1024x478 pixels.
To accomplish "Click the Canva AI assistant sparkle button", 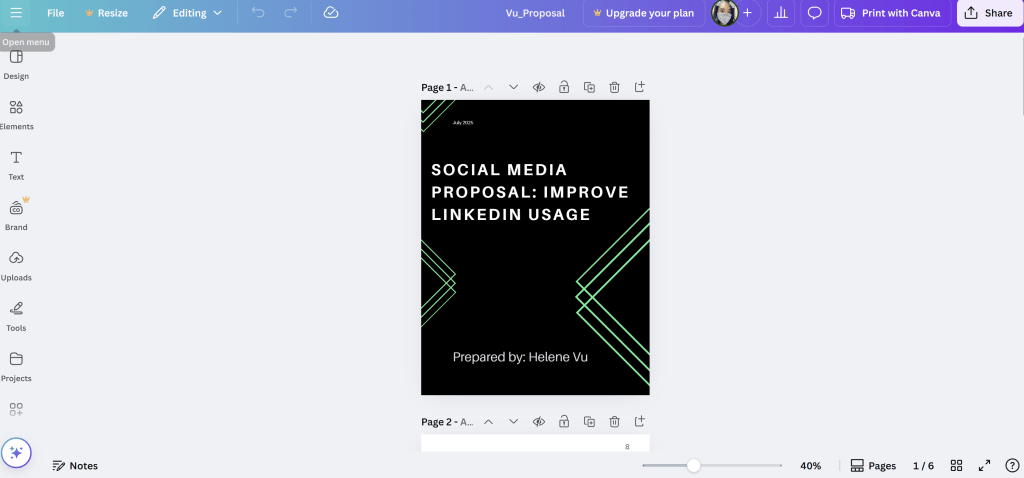I will (16, 453).
